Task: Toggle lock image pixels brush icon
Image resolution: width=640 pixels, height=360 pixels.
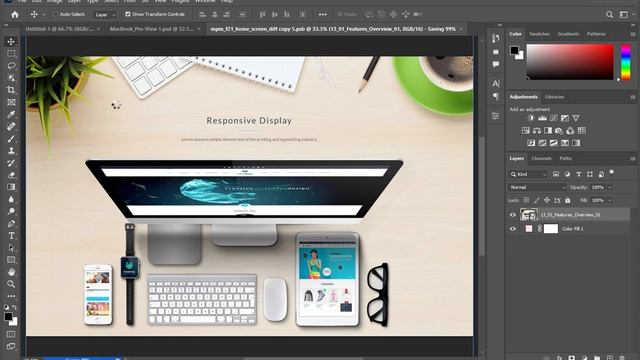Action: pyautogui.click(x=536, y=200)
